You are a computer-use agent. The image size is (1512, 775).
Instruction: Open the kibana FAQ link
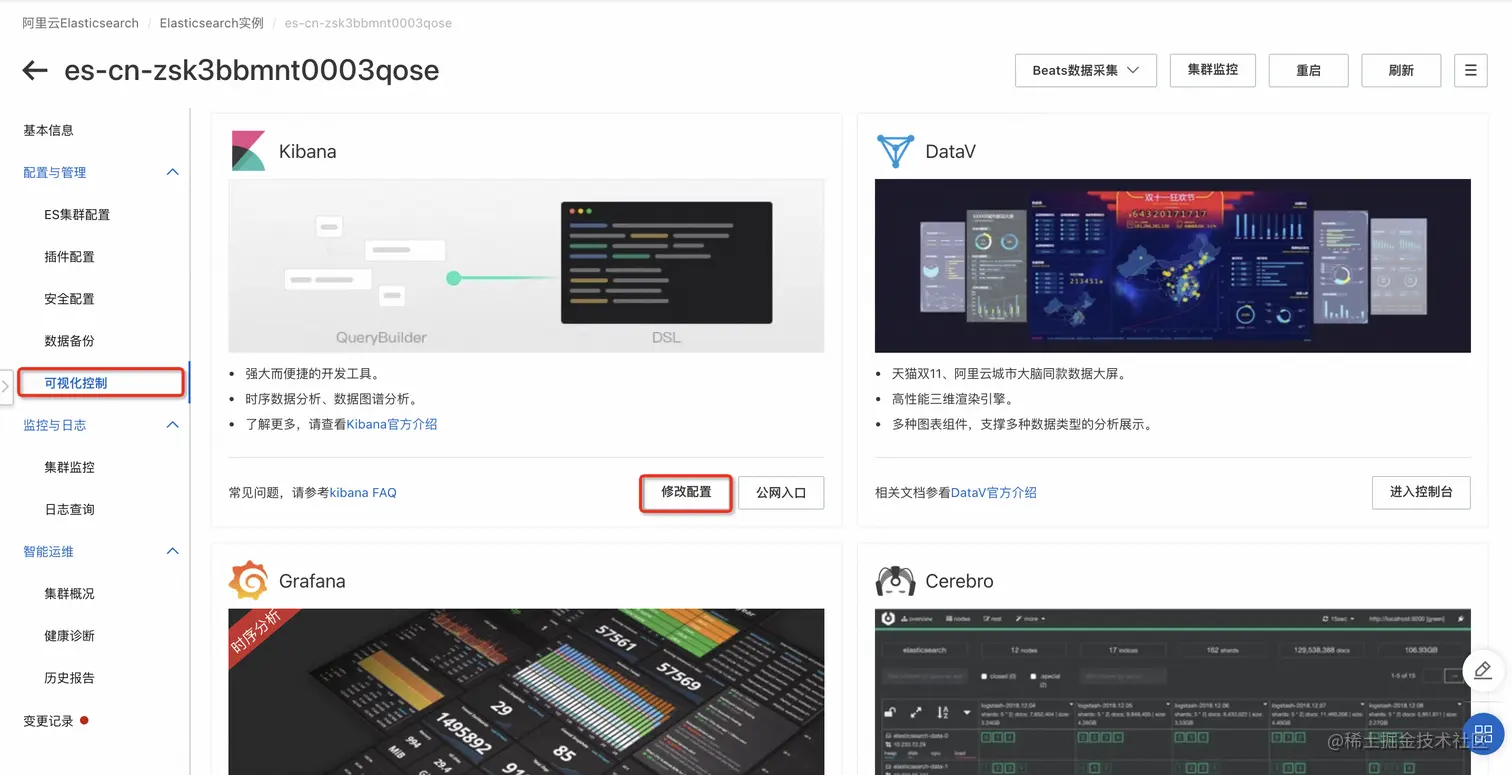pyautogui.click(x=363, y=492)
